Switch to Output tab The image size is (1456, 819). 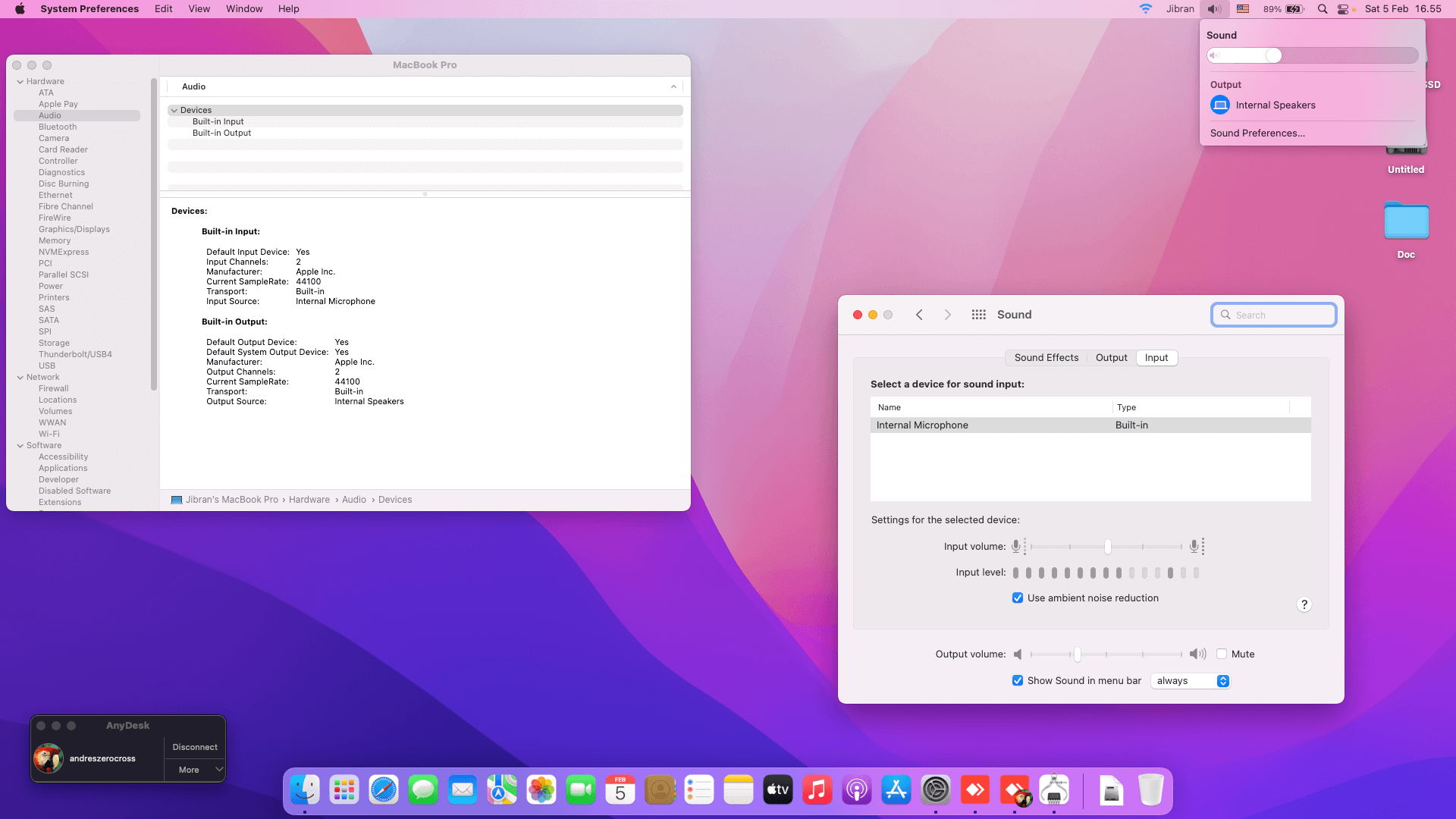click(x=1111, y=358)
